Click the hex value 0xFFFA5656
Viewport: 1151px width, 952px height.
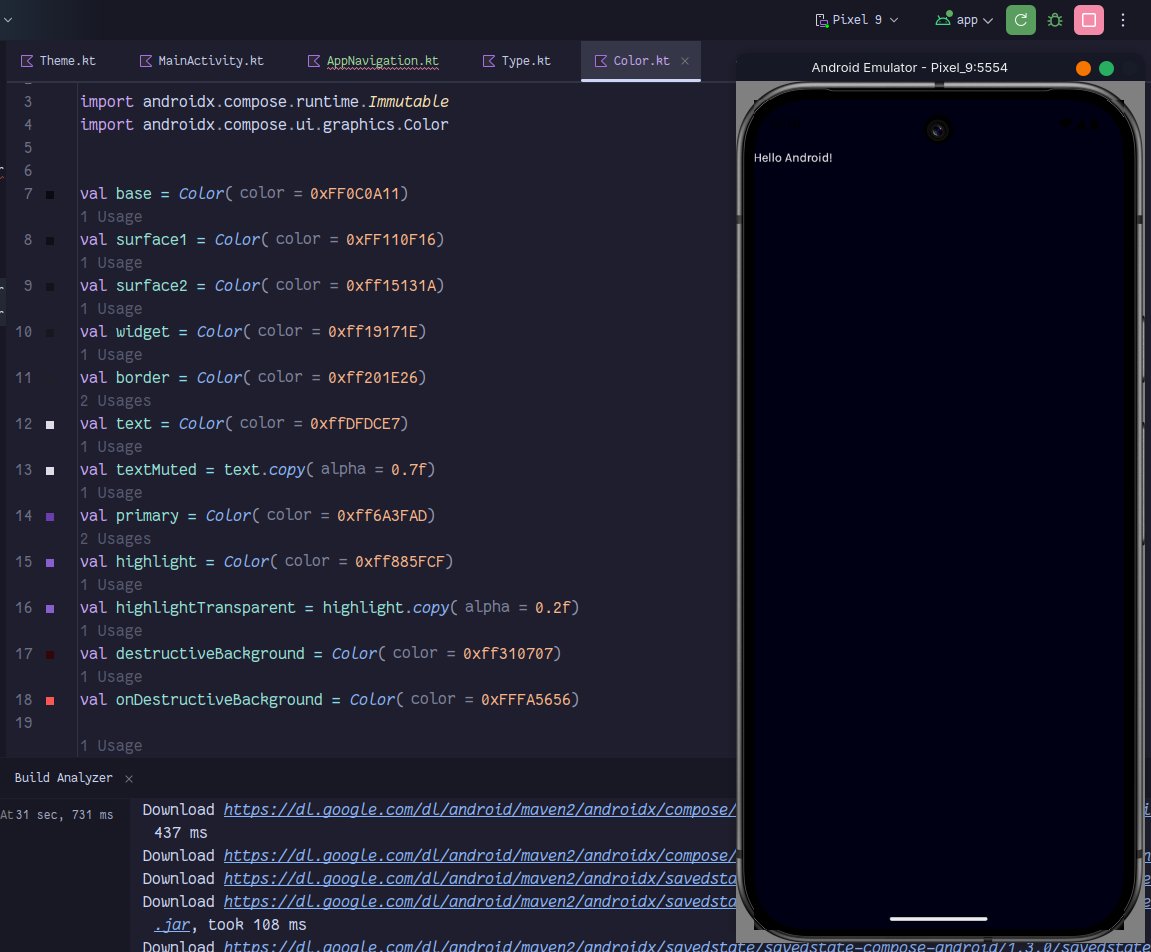pyautogui.click(x=526, y=700)
